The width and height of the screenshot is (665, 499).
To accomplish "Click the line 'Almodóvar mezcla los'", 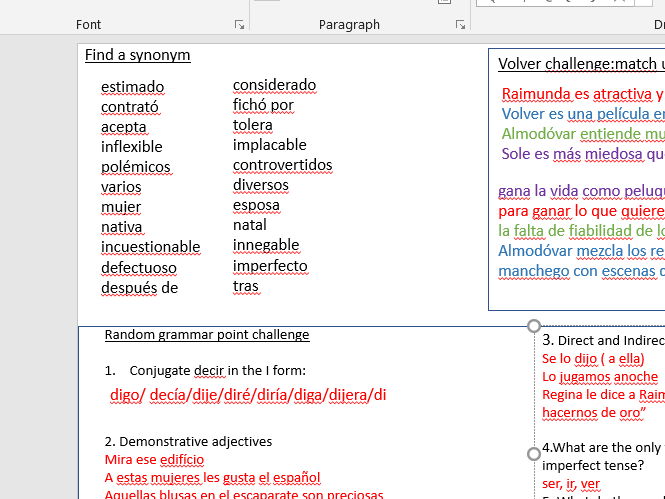I will click(581, 251).
